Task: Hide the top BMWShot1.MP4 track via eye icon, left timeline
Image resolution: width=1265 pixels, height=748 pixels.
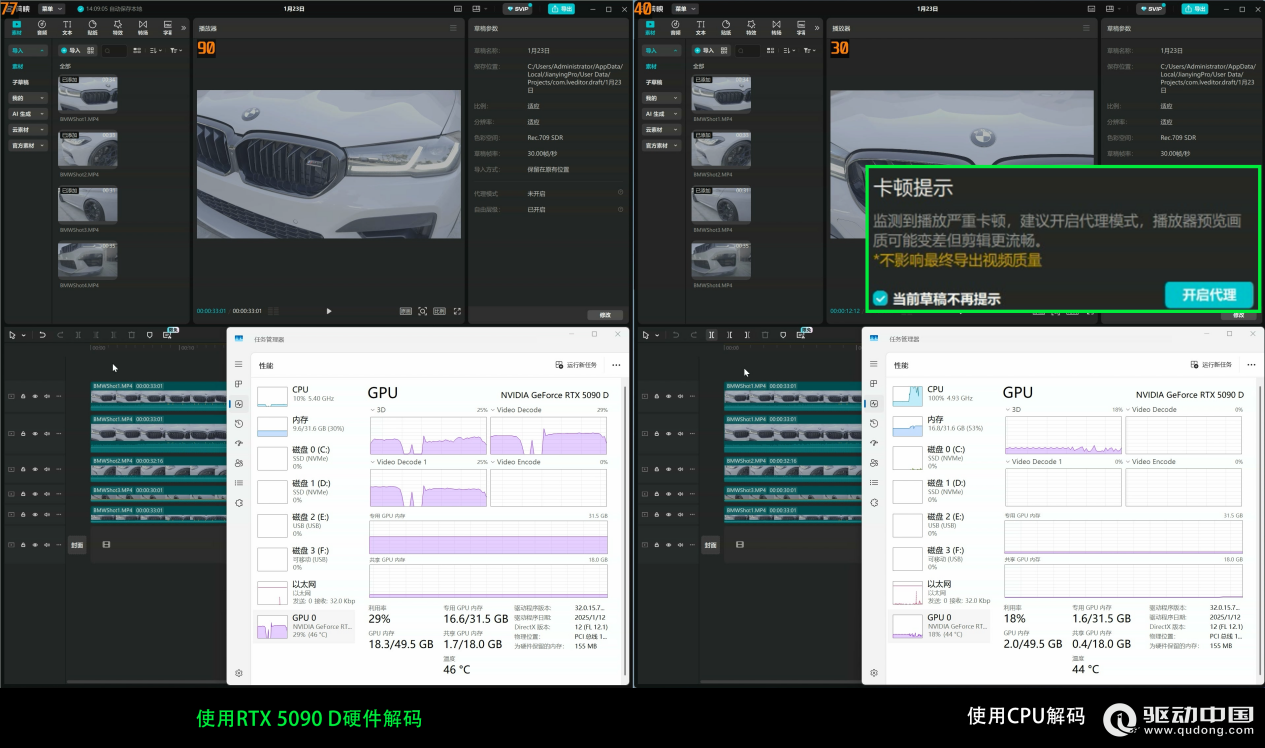Action: click(x=35, y=396)
